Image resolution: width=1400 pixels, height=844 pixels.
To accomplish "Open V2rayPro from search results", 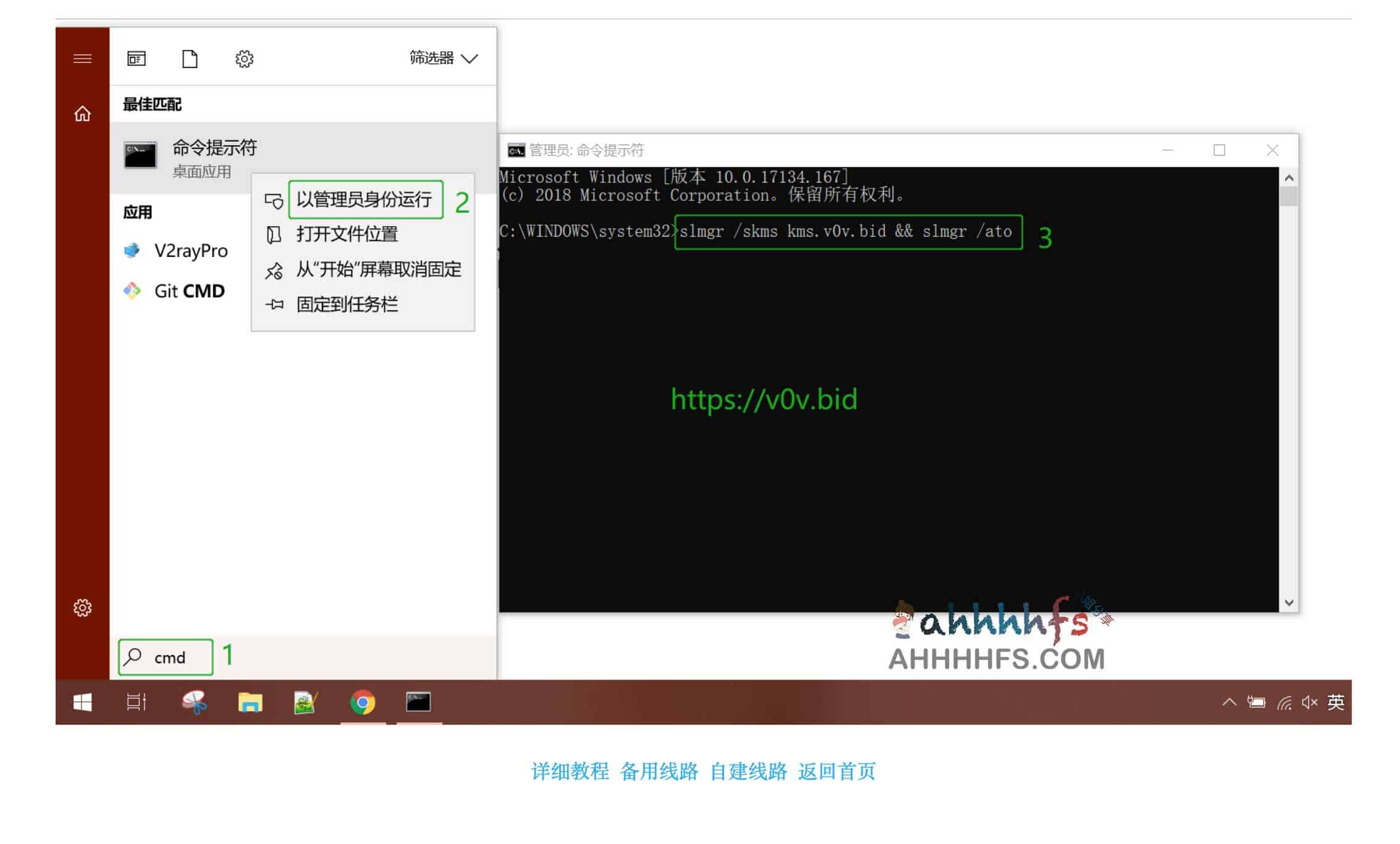I will click(x=190, y=251).
